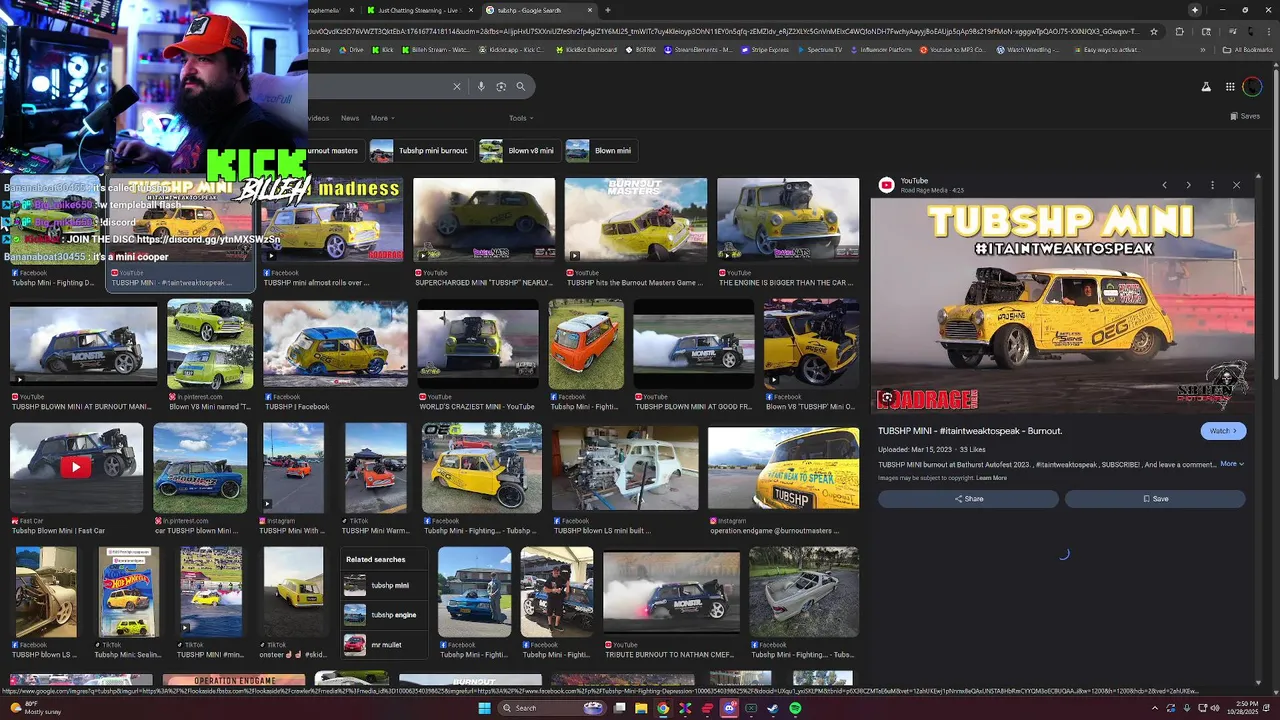
Task: Show hidden system tray icons
Action: [1155, 708]
